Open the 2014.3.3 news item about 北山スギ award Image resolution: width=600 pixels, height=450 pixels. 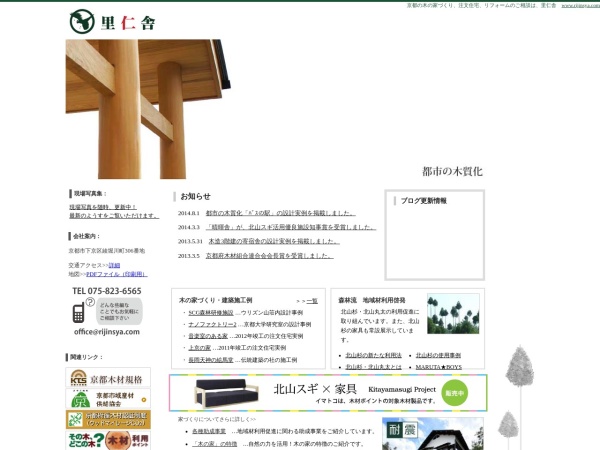point(291,227)
